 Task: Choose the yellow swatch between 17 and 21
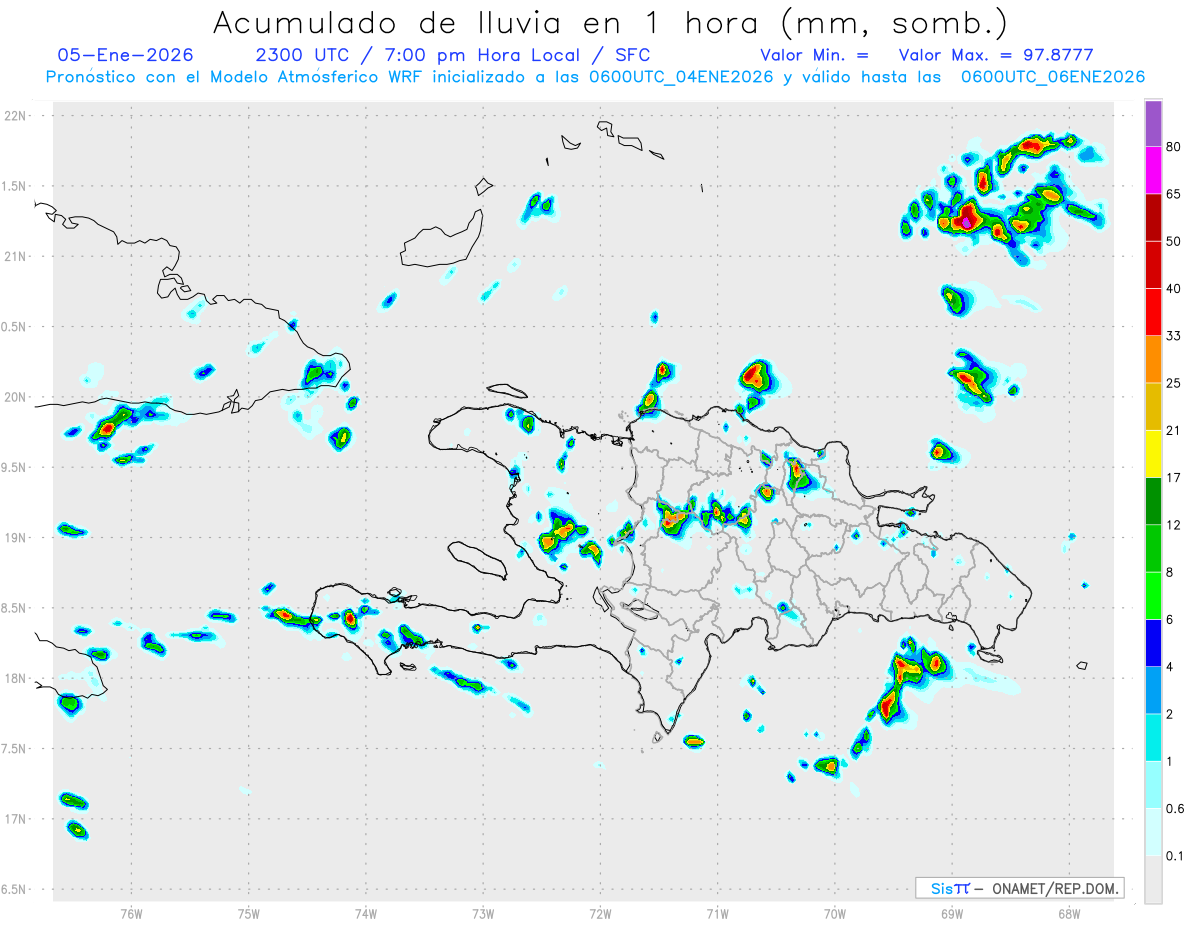tap(1153, 454)
